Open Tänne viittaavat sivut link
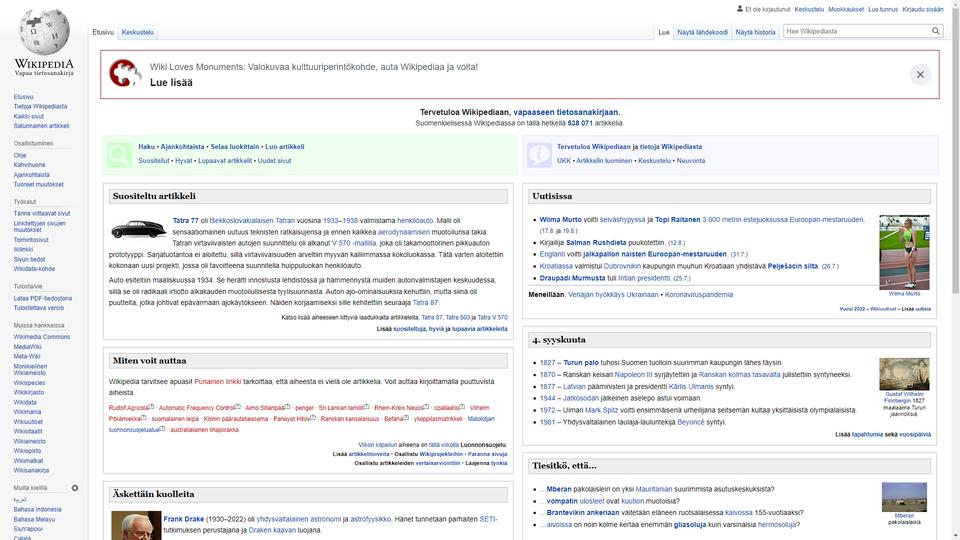This screenshot has width=960, height=540. point(42,214)
